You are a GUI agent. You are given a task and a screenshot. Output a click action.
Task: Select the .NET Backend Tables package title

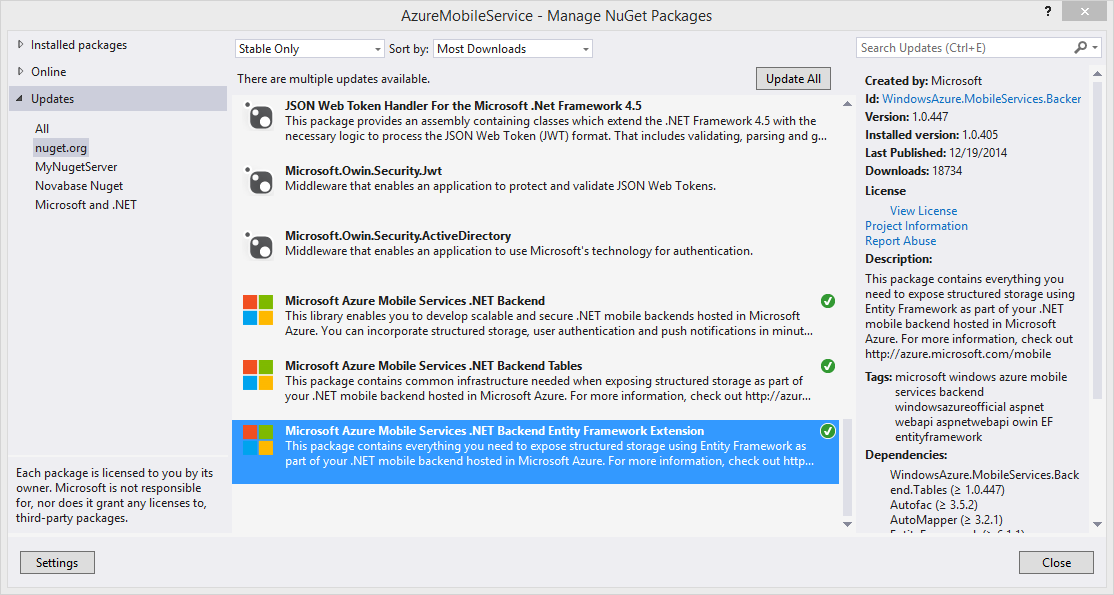[x=433, y=365]
